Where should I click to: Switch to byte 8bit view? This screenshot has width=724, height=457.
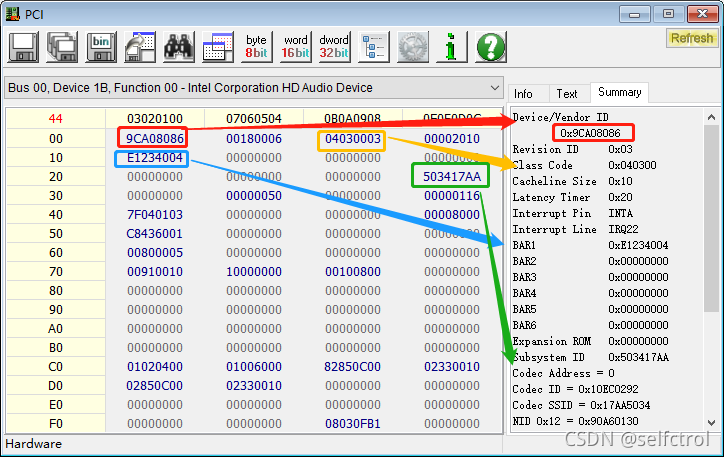256,47
